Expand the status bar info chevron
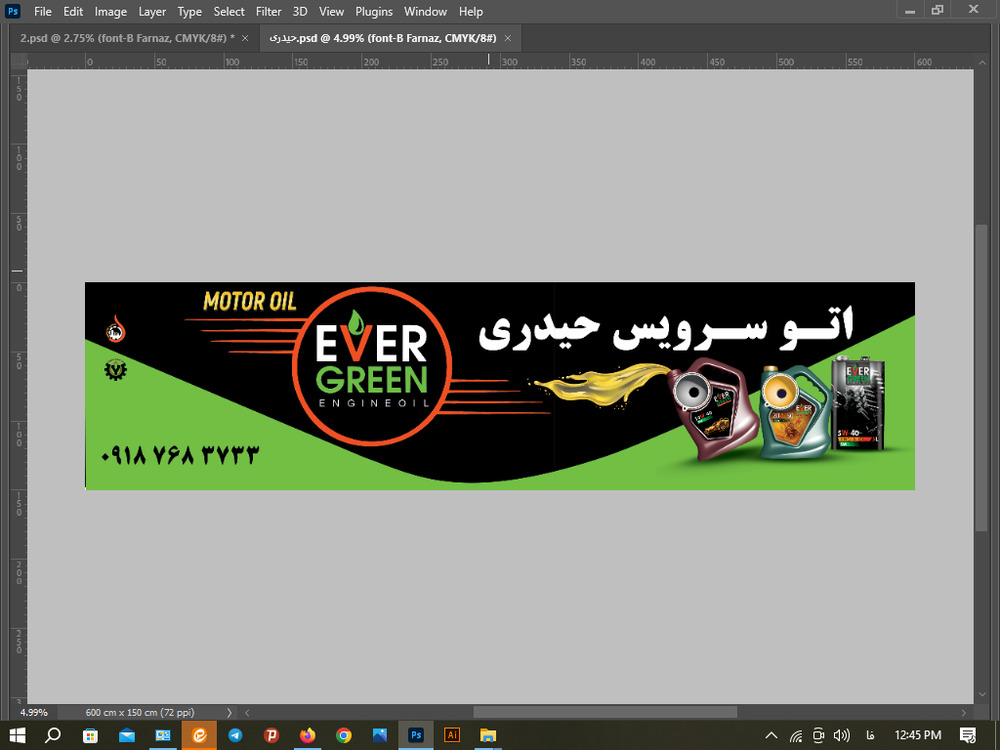The height and width of the screenshot is (750, 1000). 230,712
